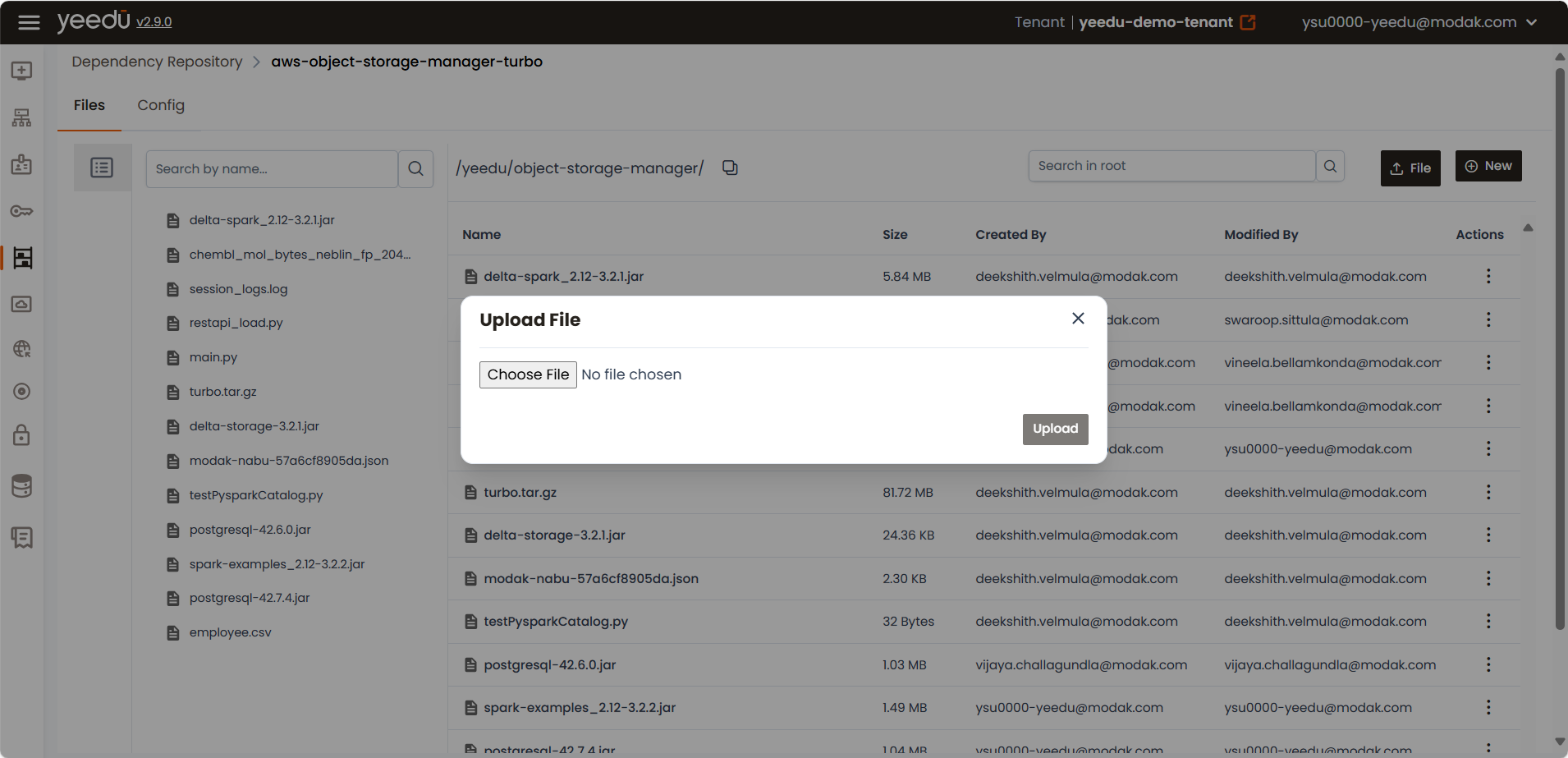Click the add-screen sidebar icon at top
This screenshot has width=1568, height=758.
click(x=22, y=71)
